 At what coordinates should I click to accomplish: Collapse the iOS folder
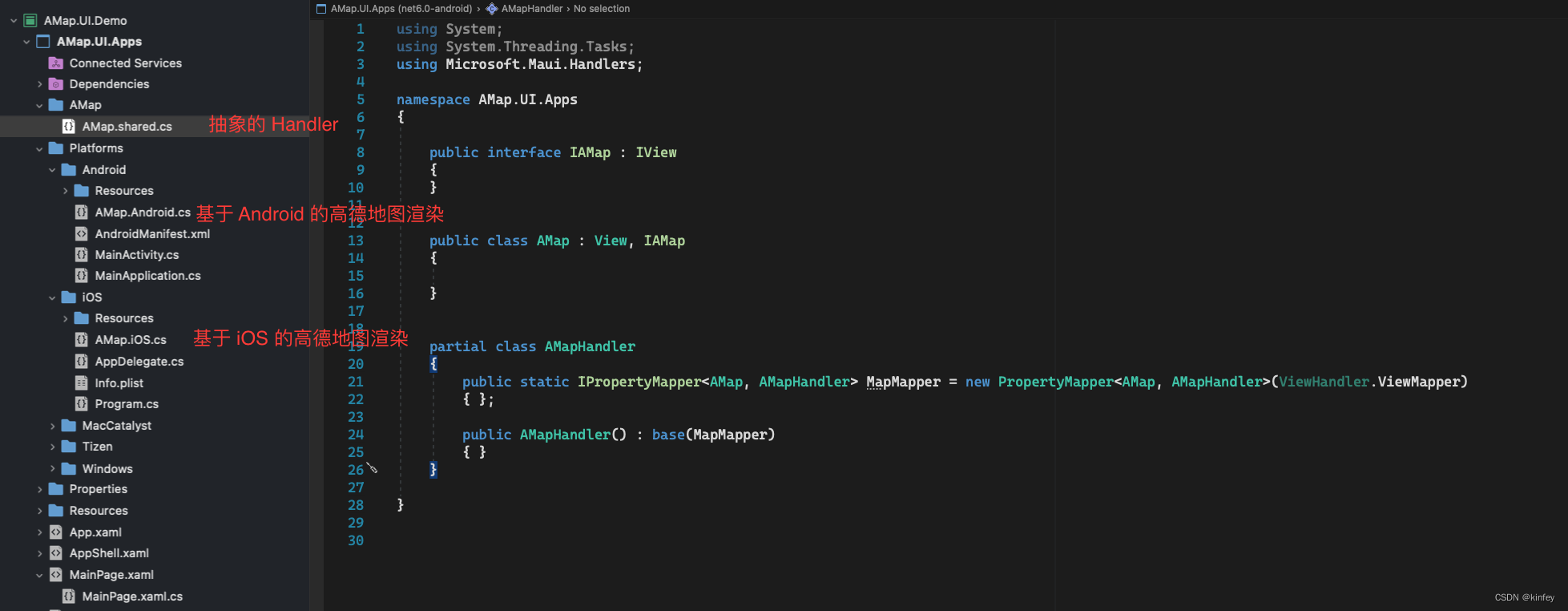[52, 297]
